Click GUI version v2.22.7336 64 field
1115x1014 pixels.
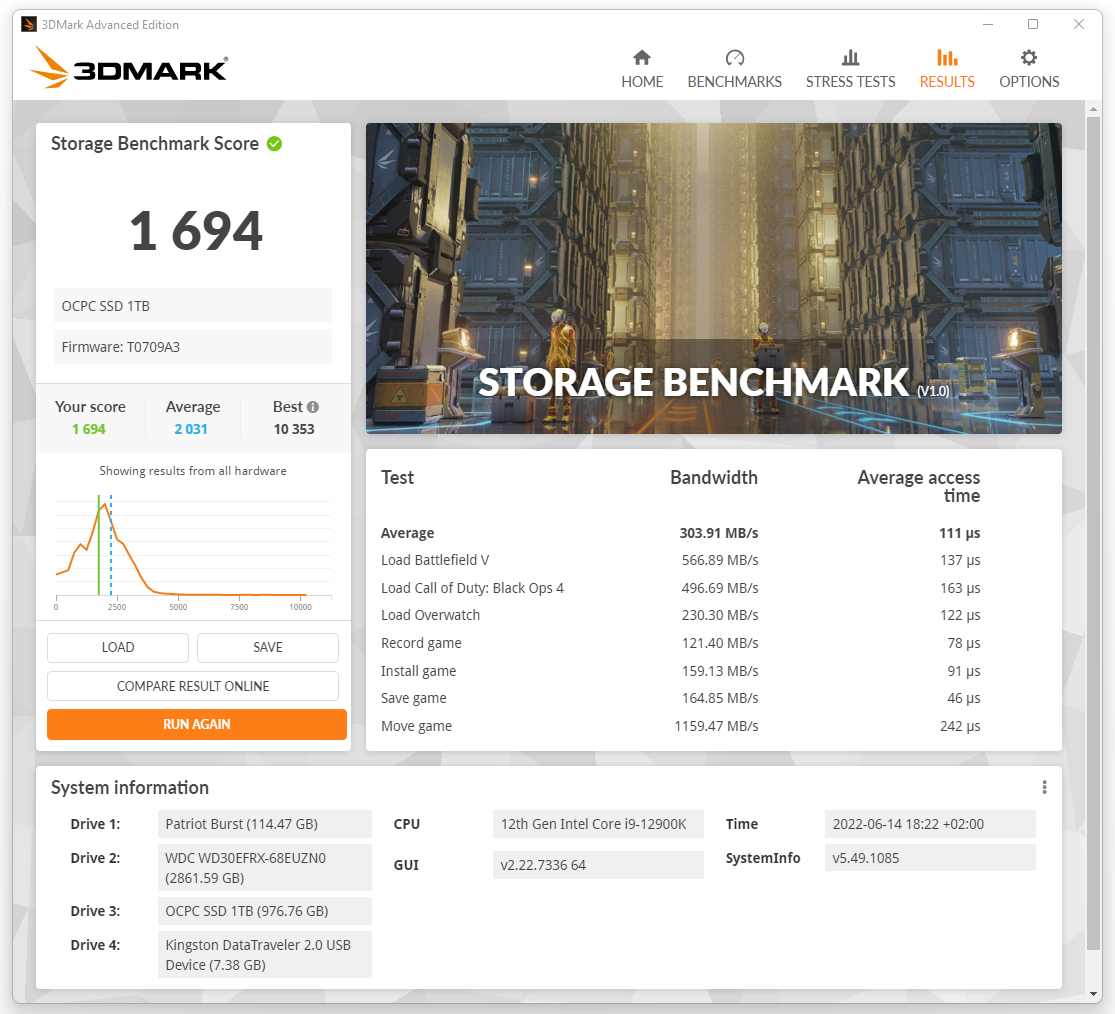[598, 865]
